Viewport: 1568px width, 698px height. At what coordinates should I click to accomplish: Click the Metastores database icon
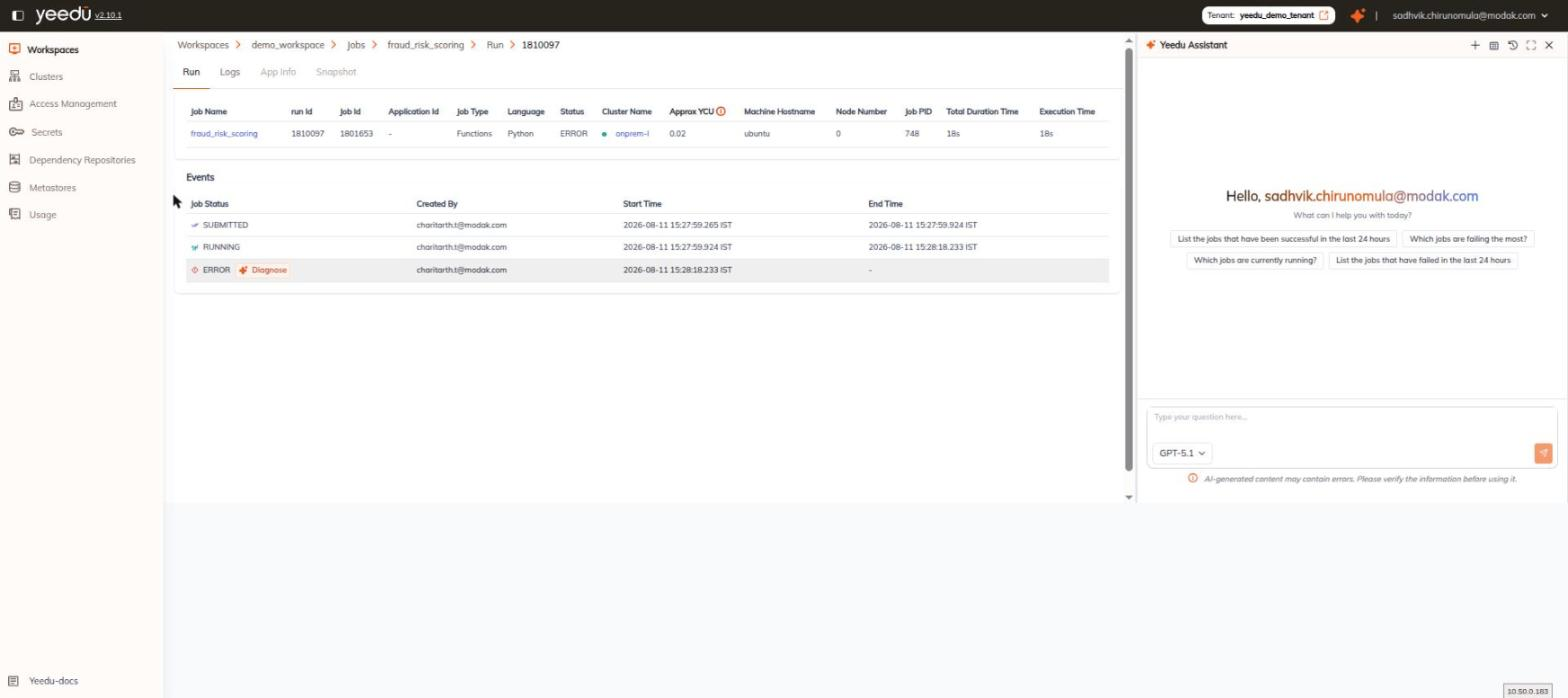[14, 187]
